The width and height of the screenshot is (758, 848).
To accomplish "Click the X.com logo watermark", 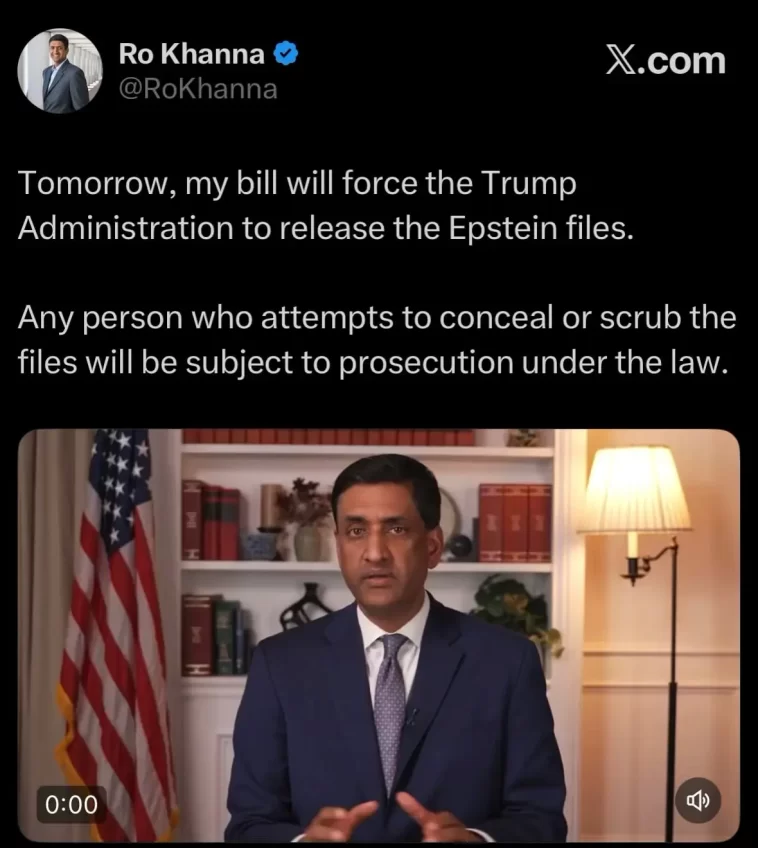I will pyautogui.click(x=666, y=60).
